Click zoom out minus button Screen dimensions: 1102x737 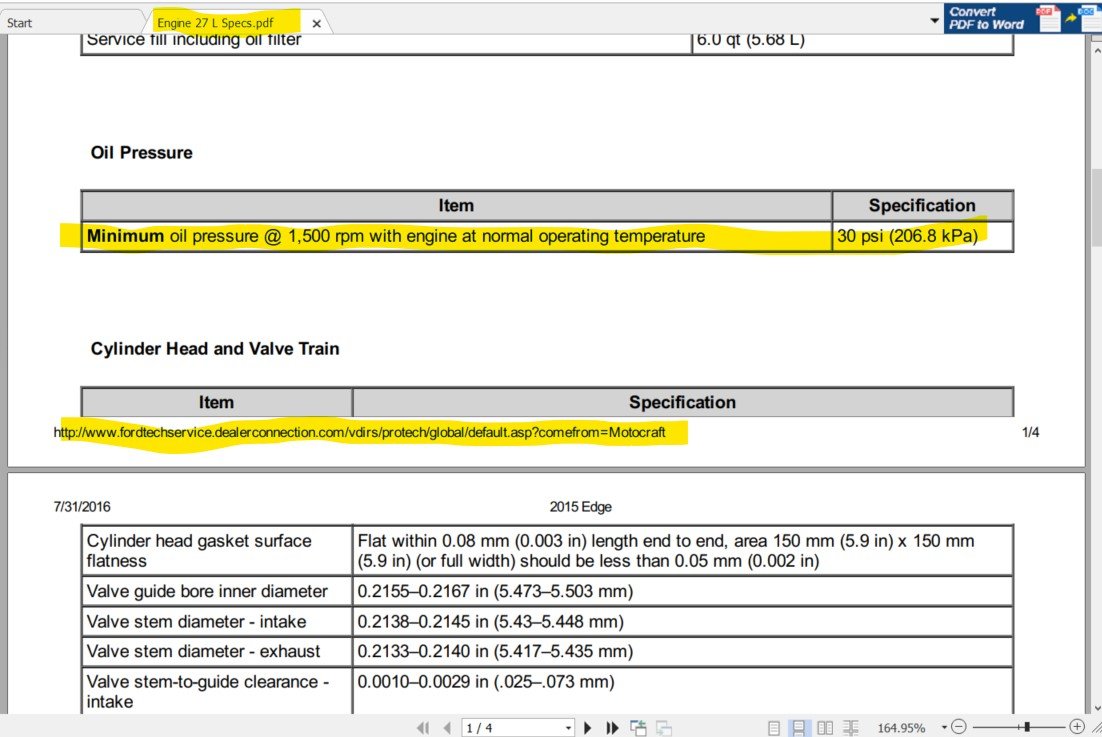(959, 727)
